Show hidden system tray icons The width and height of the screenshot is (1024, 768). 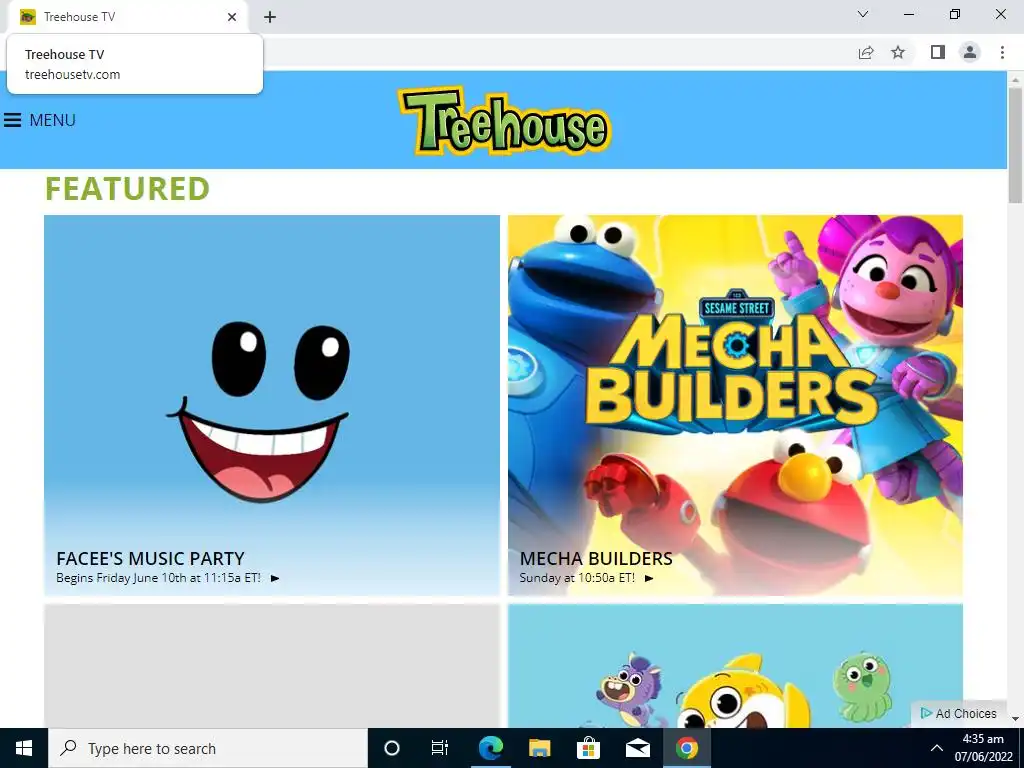click(x=936, y=748)
